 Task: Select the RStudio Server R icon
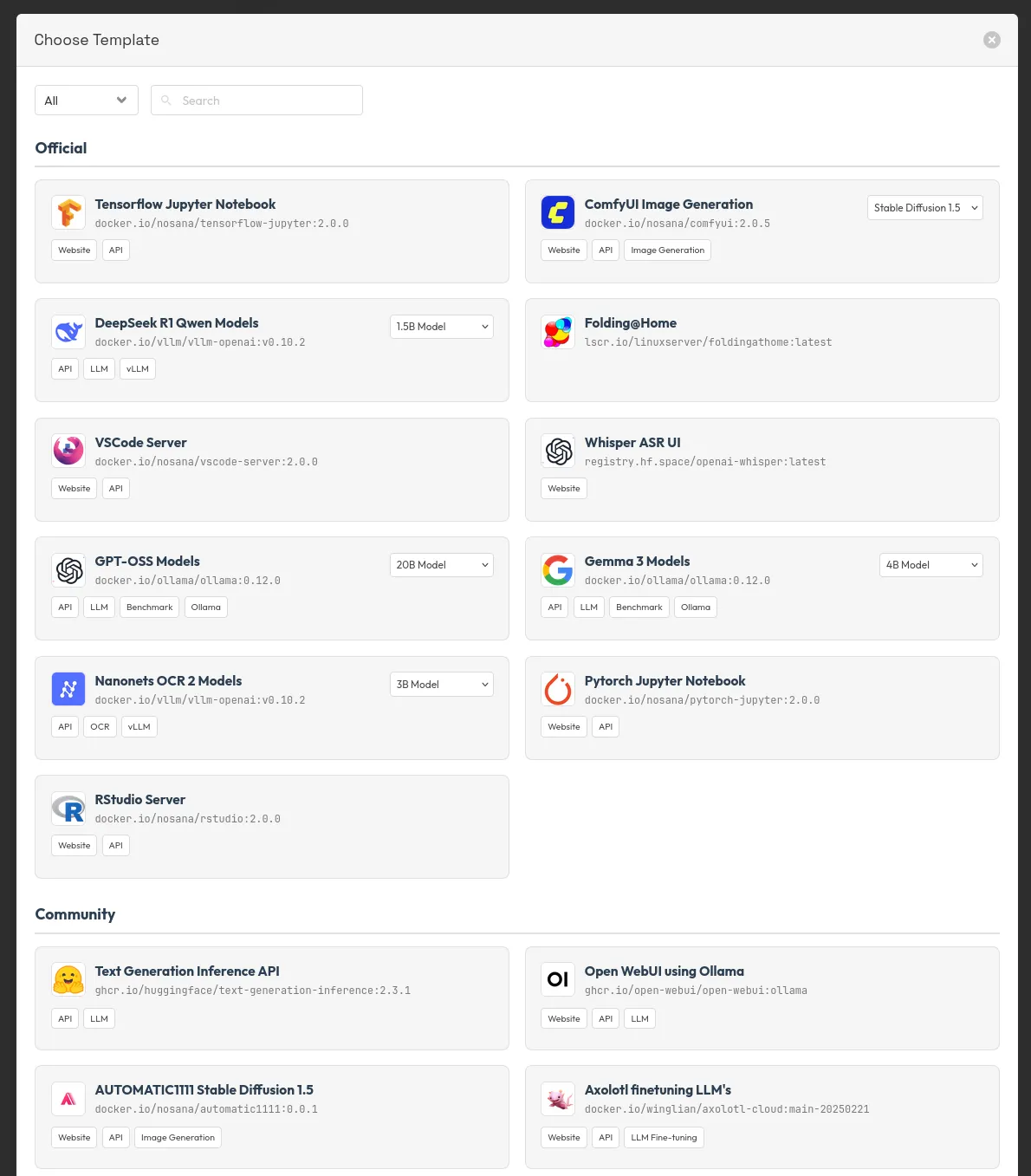(68, 808)
